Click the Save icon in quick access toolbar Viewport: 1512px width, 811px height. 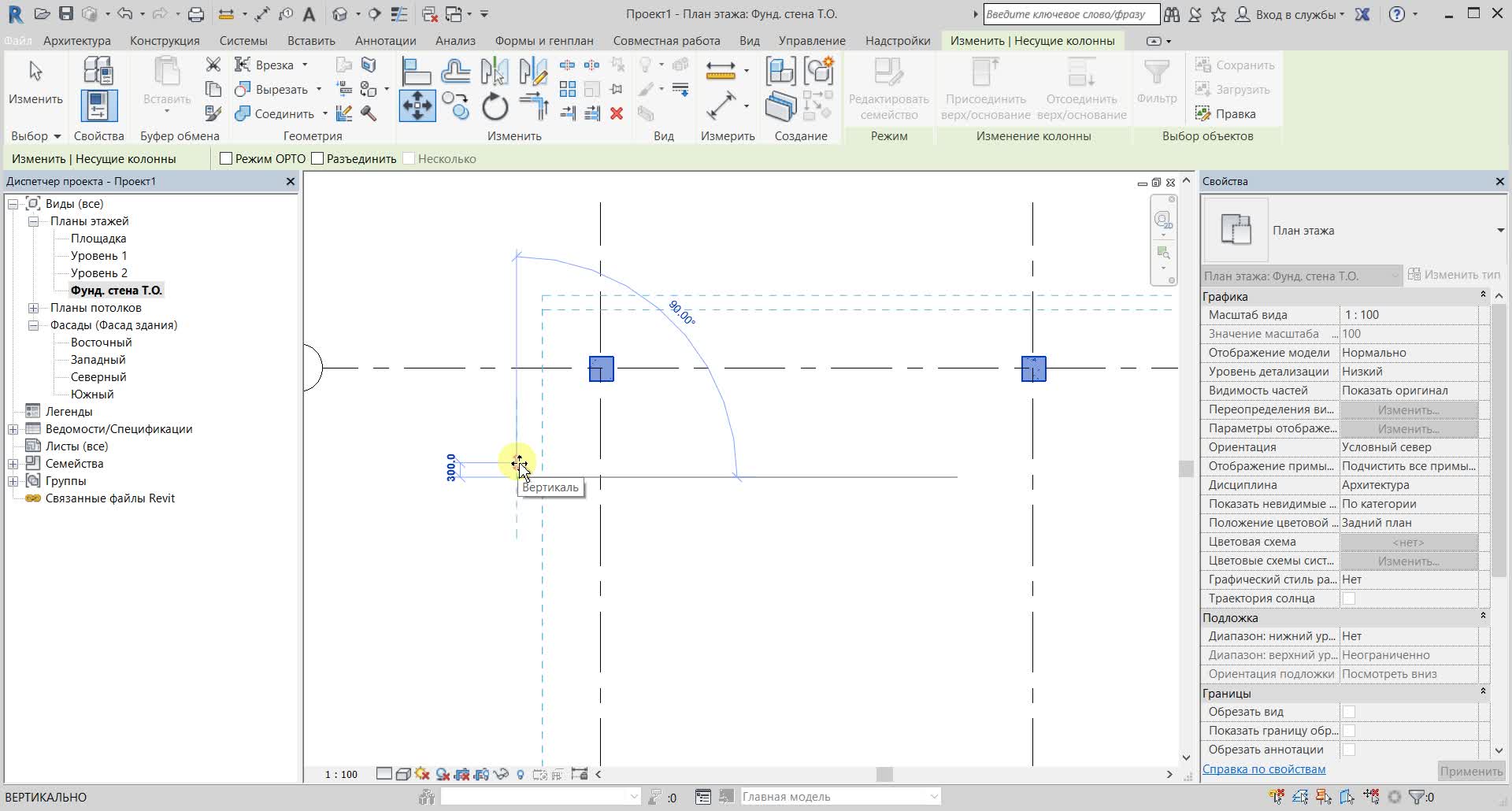[x=66, y=14]
